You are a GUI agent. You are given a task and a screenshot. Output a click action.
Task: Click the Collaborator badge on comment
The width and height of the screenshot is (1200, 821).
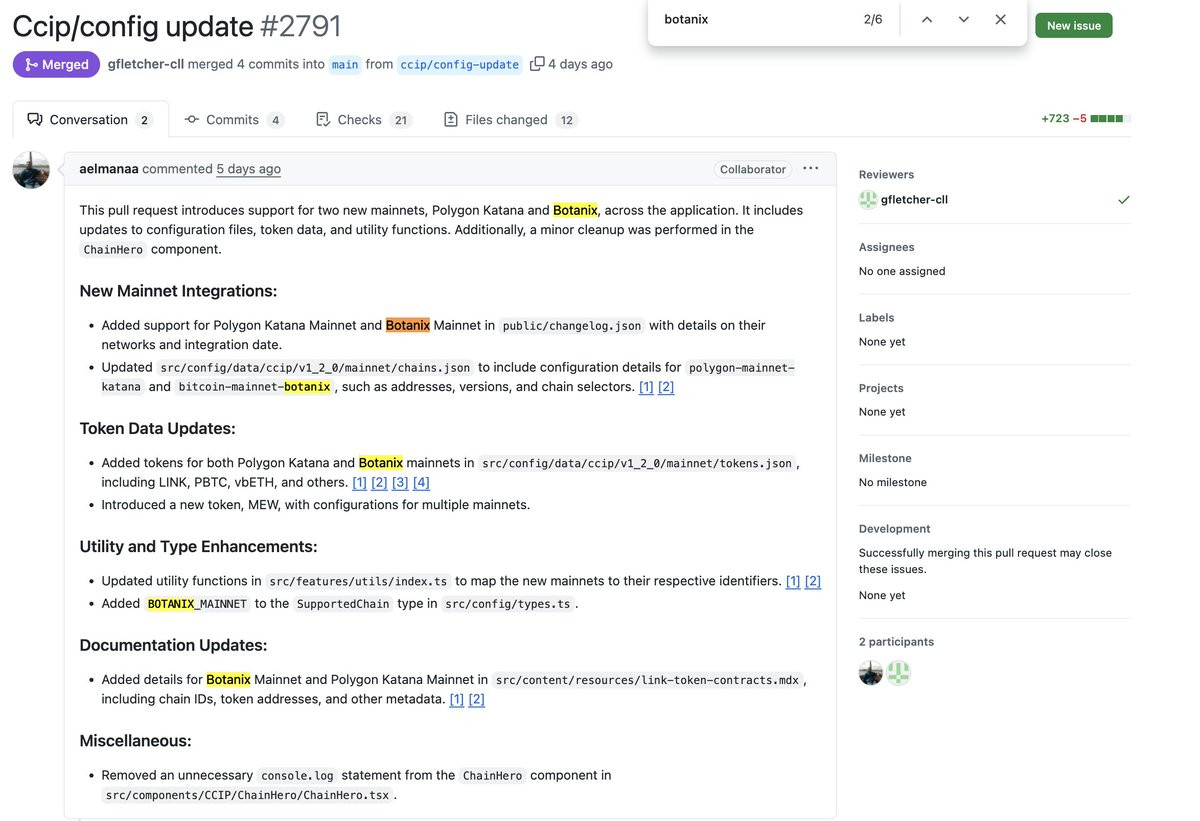tap(752, 169)
